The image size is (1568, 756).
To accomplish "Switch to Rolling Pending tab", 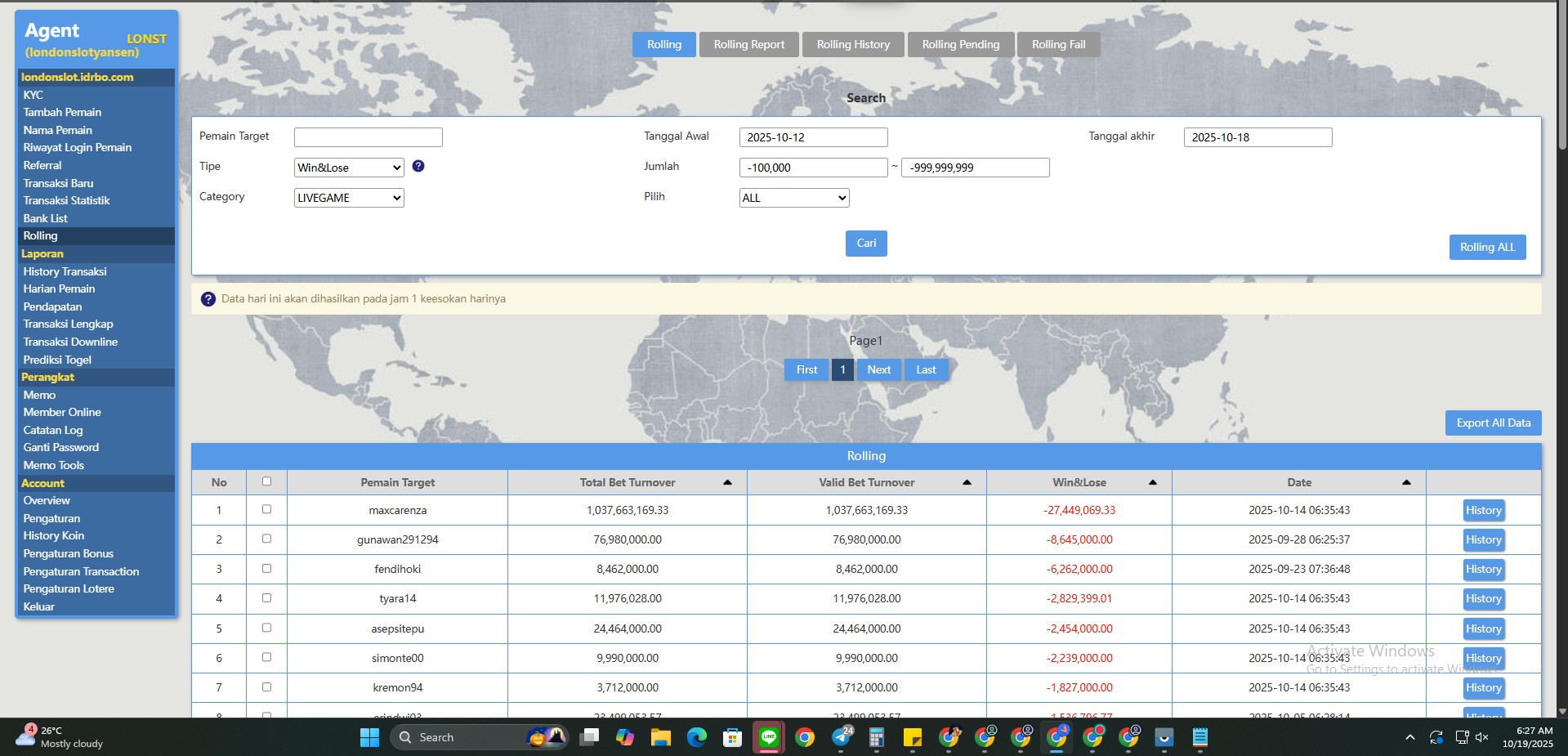I will [x=961, y=44].
